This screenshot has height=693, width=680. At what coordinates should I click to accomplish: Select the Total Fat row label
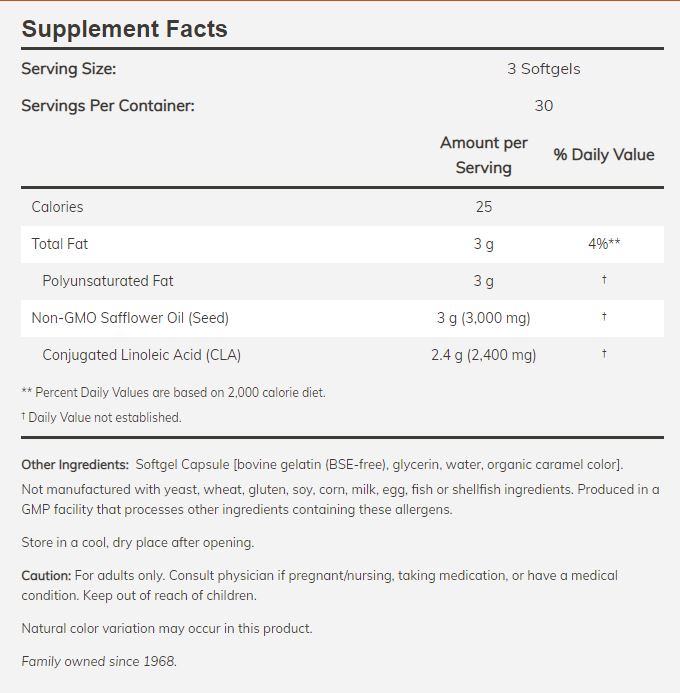(60, 244)
